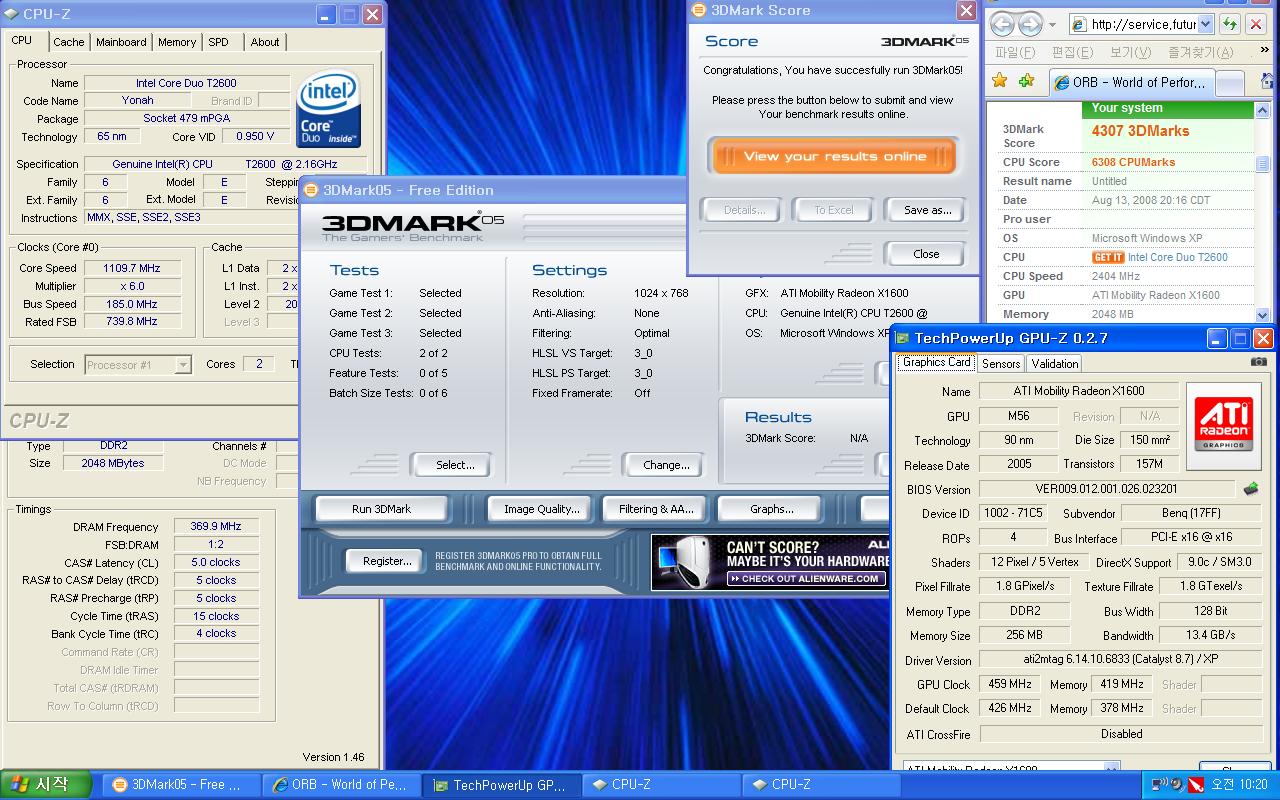This screenshot has height=800, width=1280.
Task: Click the GPU-Z window title icon
Action: point(903,338)
